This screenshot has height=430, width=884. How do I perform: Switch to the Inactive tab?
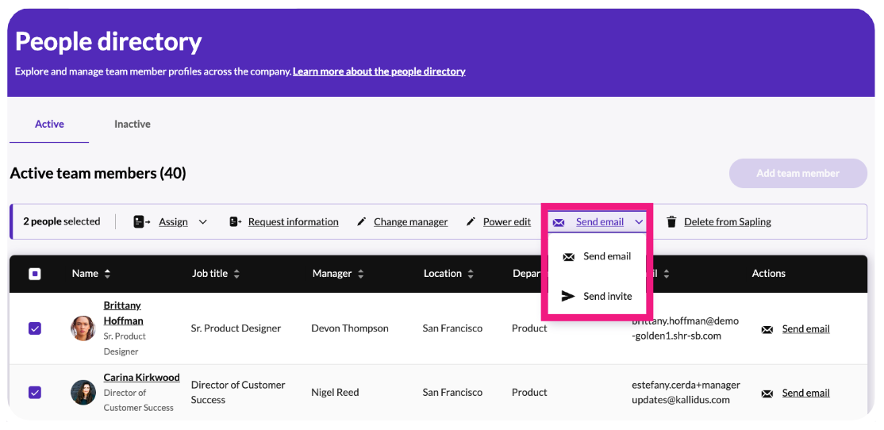point(132,124)
